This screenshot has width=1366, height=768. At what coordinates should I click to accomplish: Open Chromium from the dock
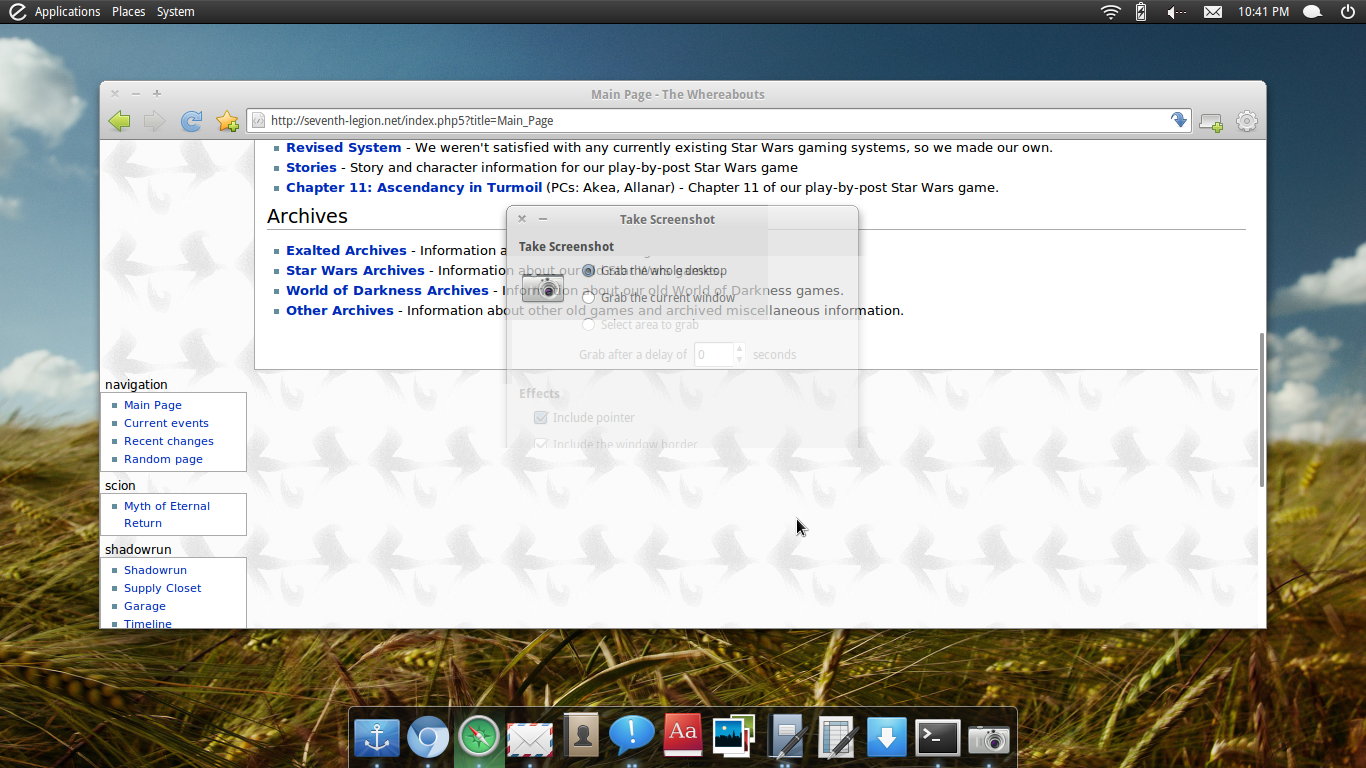(x=427, y=739)
